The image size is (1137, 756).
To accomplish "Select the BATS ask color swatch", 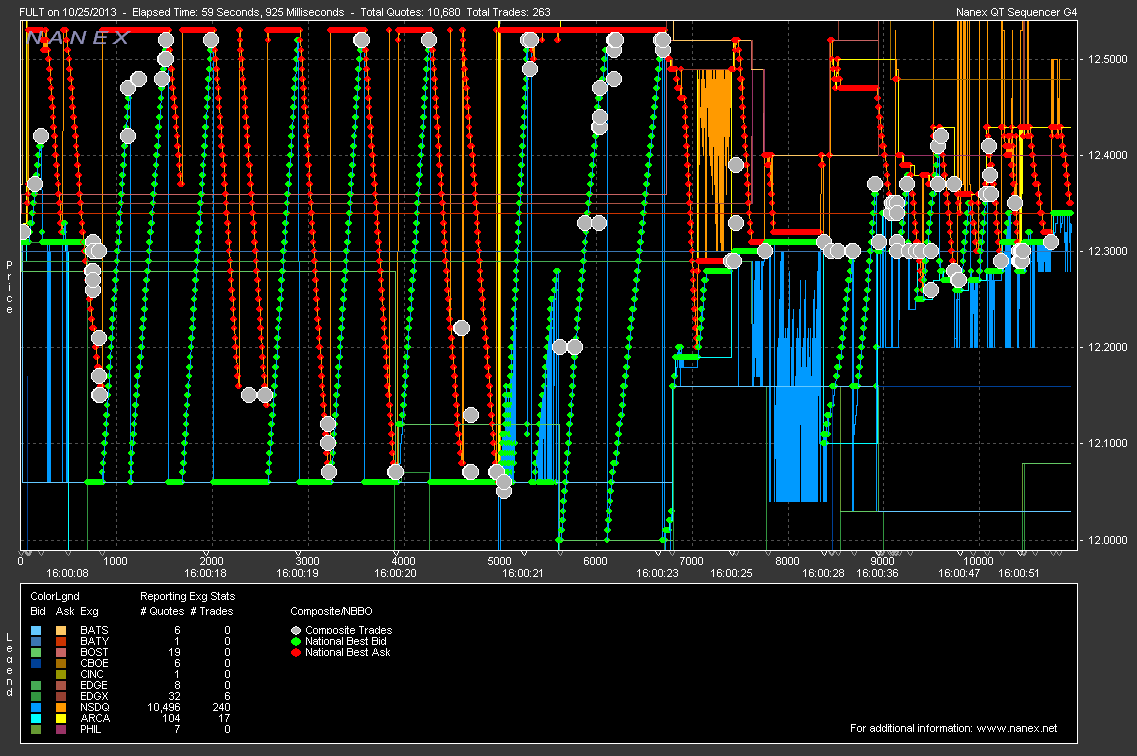I will coord(61,631).
